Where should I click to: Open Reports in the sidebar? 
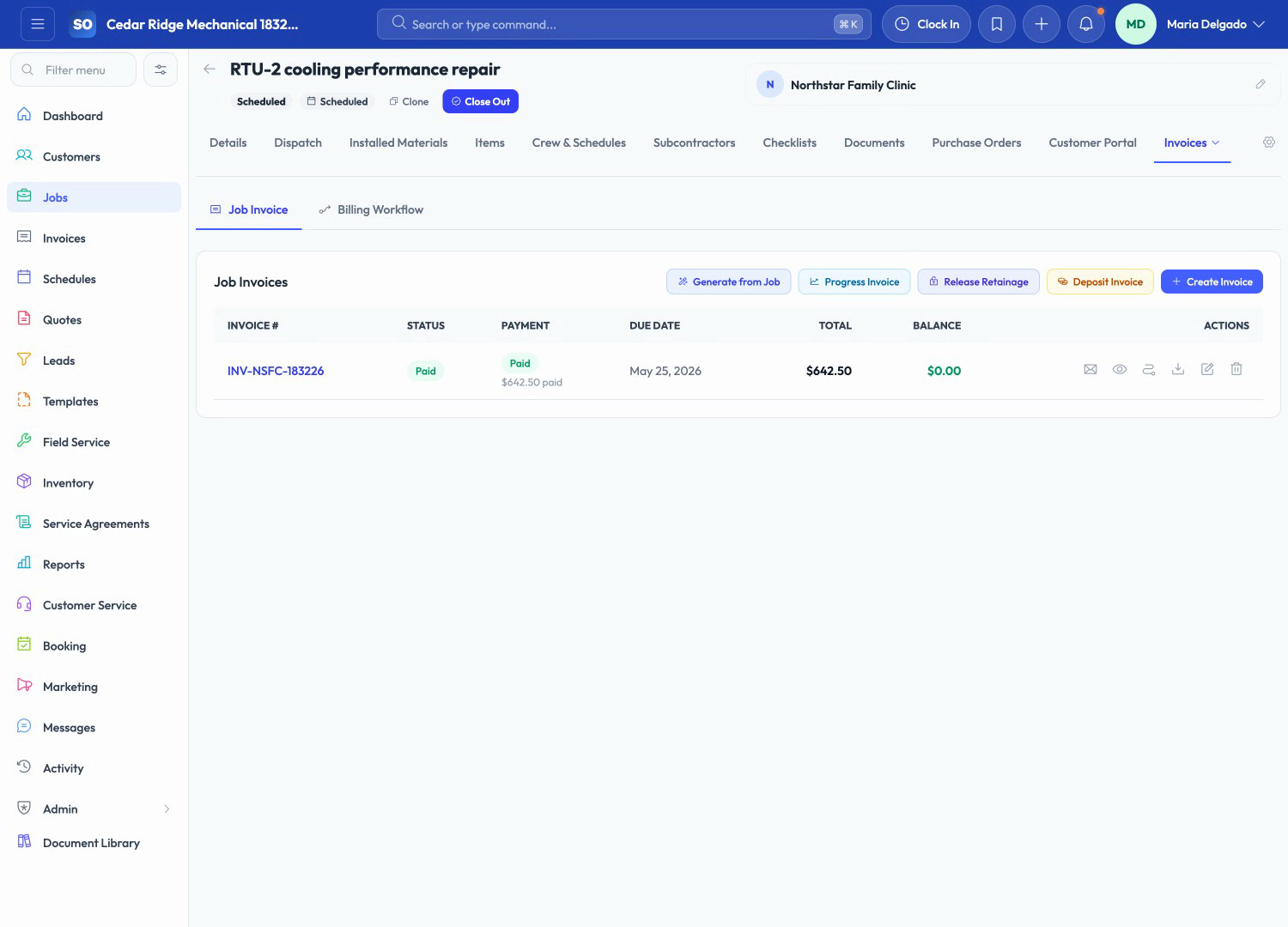(94, 564)
